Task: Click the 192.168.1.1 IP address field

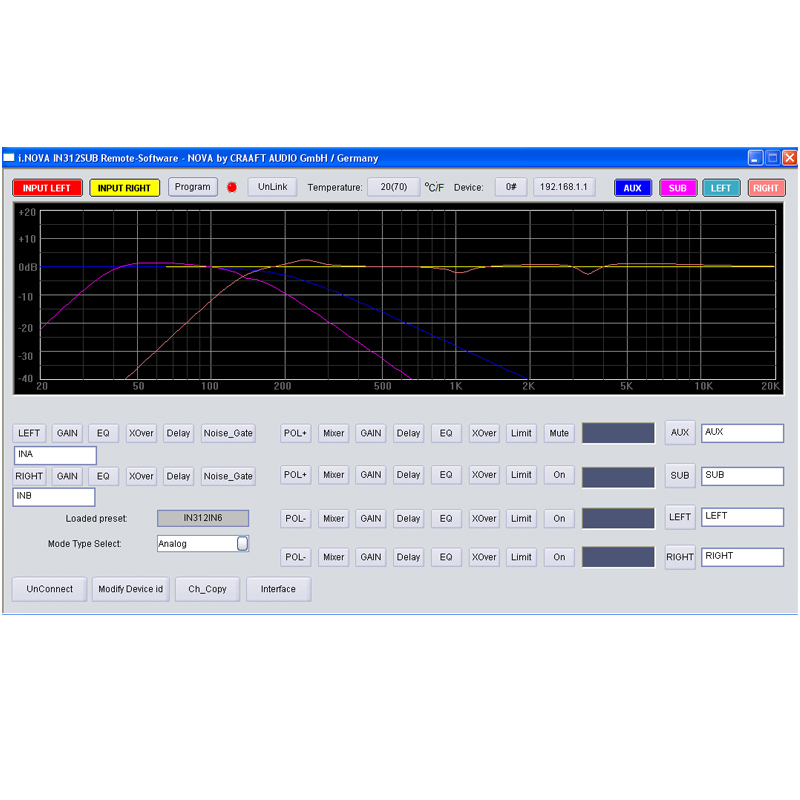Action: pyautogui.click(x=564, y=187)
